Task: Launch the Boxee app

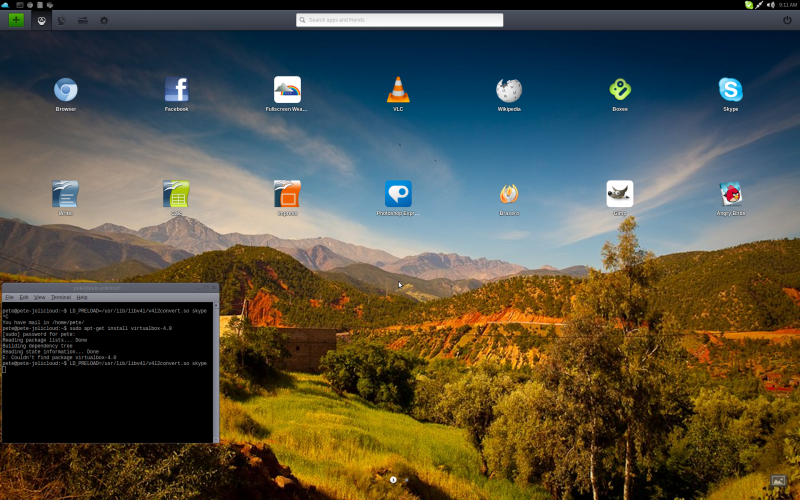Action: 620,90
